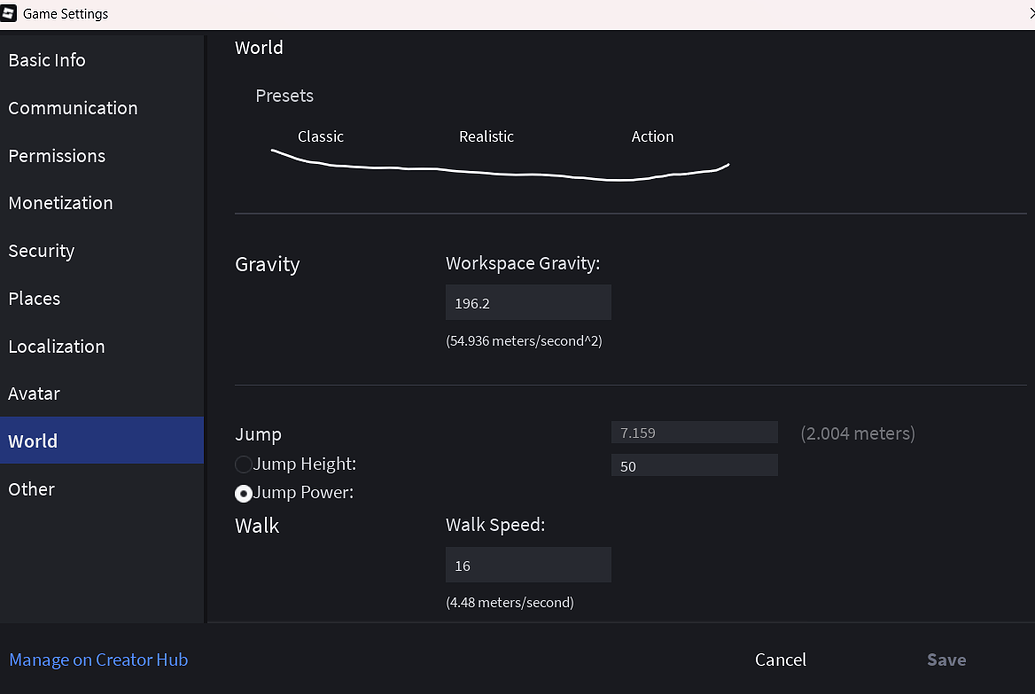1035x694 pixels.
Task: Cancel the game settings changes
Action: pyautogui.click(x=781, y=660)
